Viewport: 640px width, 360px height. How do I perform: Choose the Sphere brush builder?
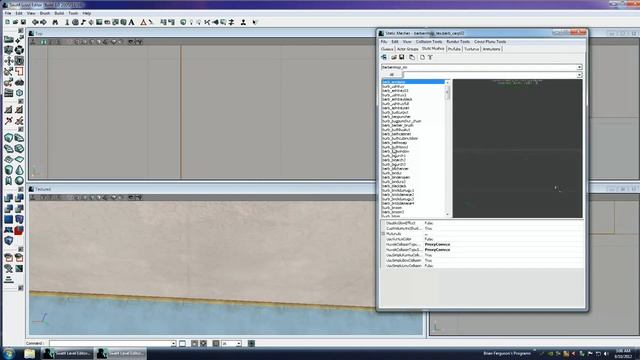(x=19, y=180)
